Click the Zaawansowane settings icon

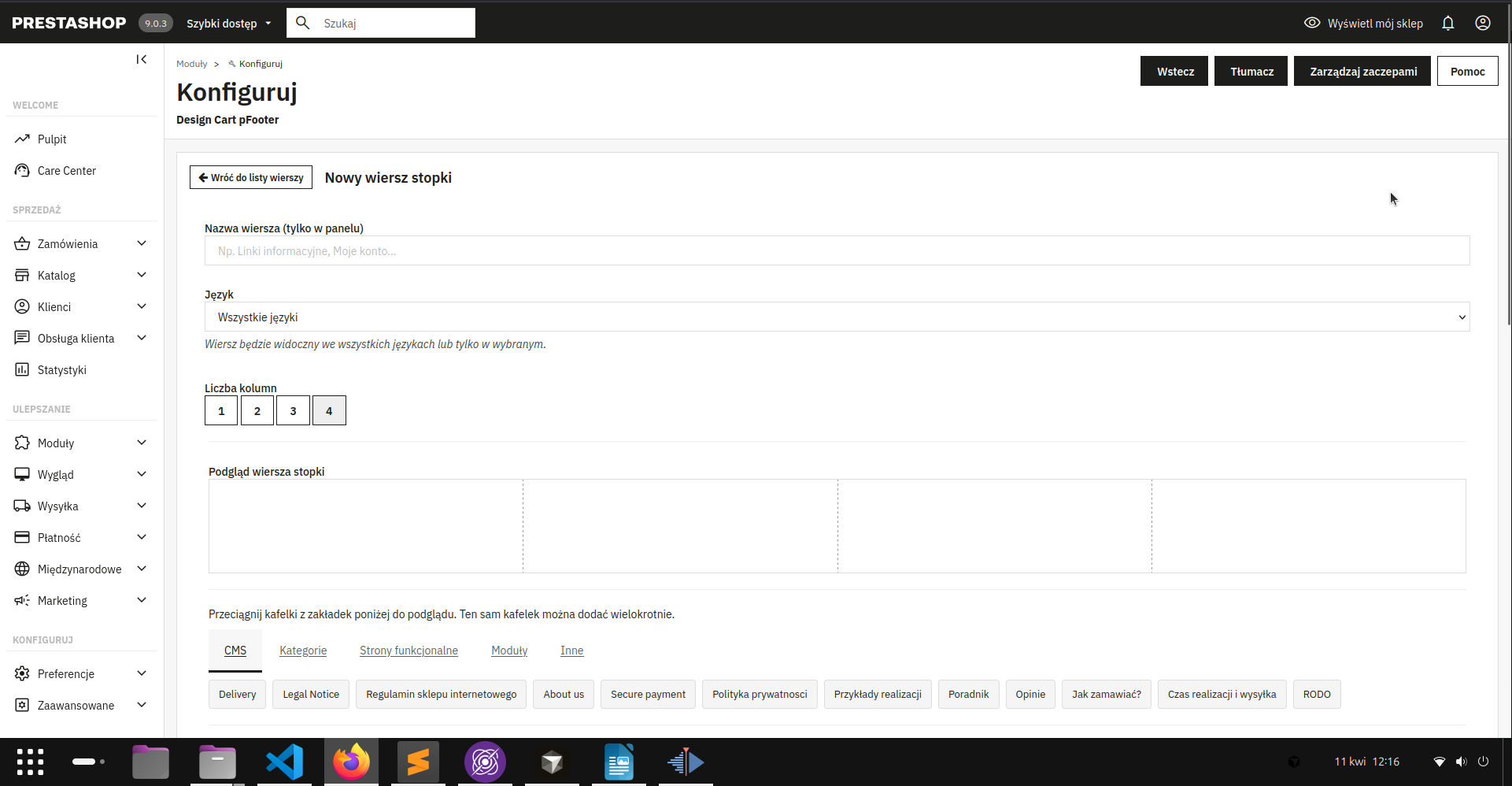(22, 705)
